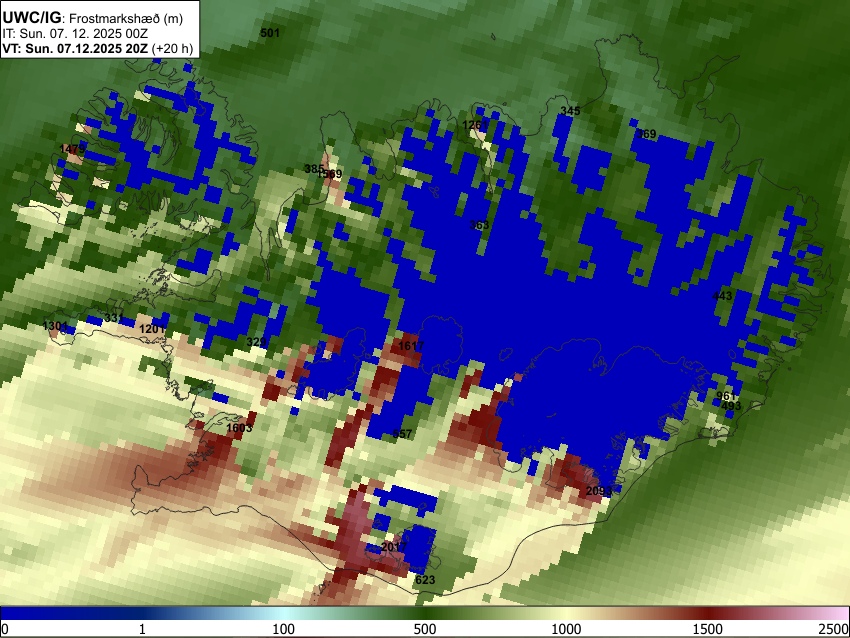Click the 'UWC/IG: Frostmarkshæð (m)' title text
Image resolution: width=850 pixels, height=638 pixels.
[93, 18]
